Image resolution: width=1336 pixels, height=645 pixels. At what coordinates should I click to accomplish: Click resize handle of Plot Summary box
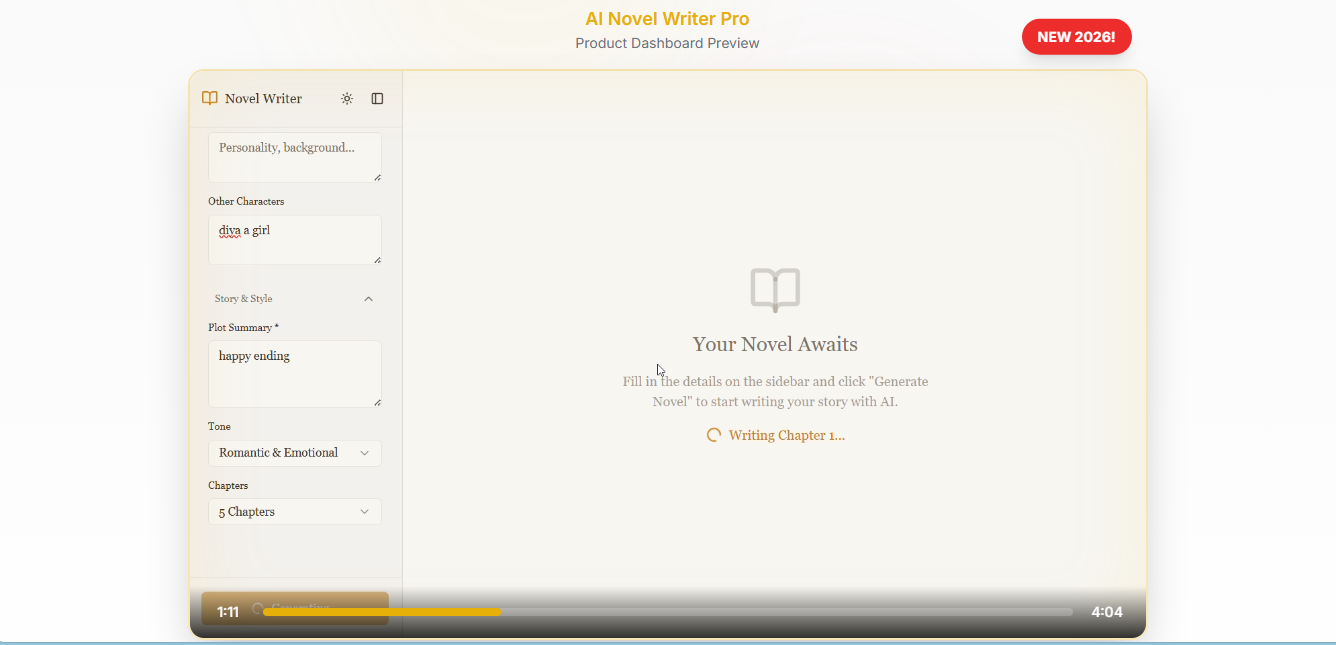pos(377,402)
